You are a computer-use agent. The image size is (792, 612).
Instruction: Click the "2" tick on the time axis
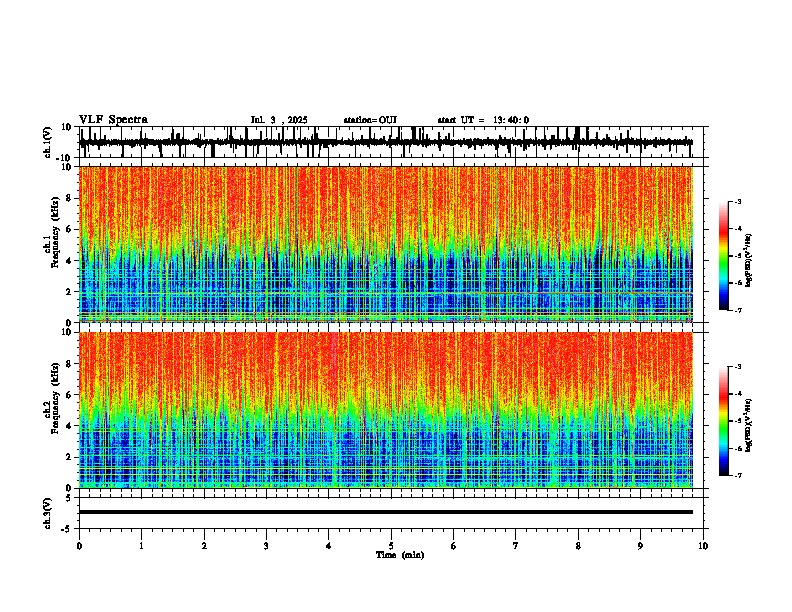[204, 546]
